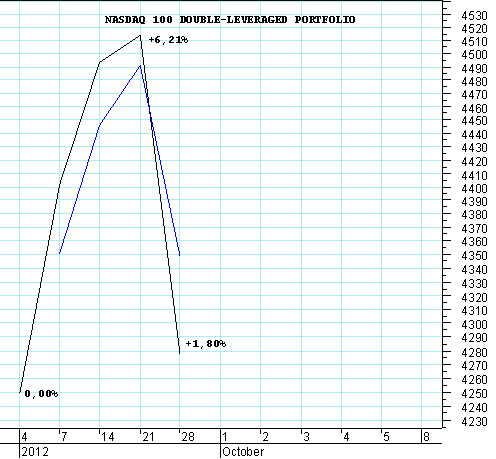Click the black line peak at 21st

pyautogui.click(x=140, y=35)
